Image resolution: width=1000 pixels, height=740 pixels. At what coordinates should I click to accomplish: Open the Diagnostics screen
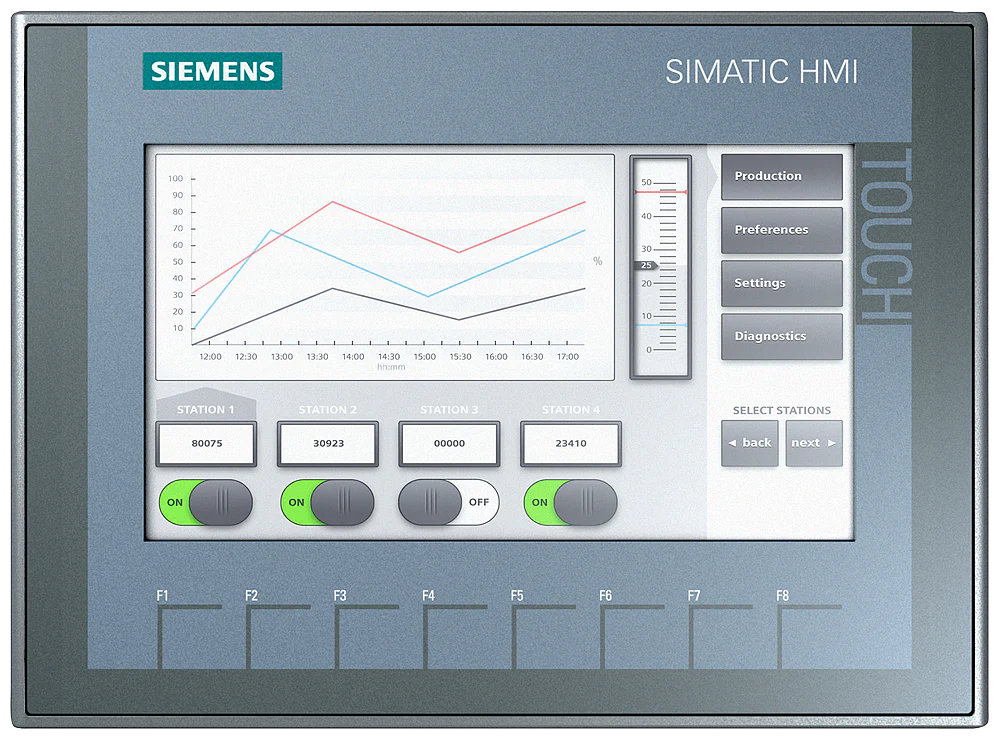tap(780, 336)
